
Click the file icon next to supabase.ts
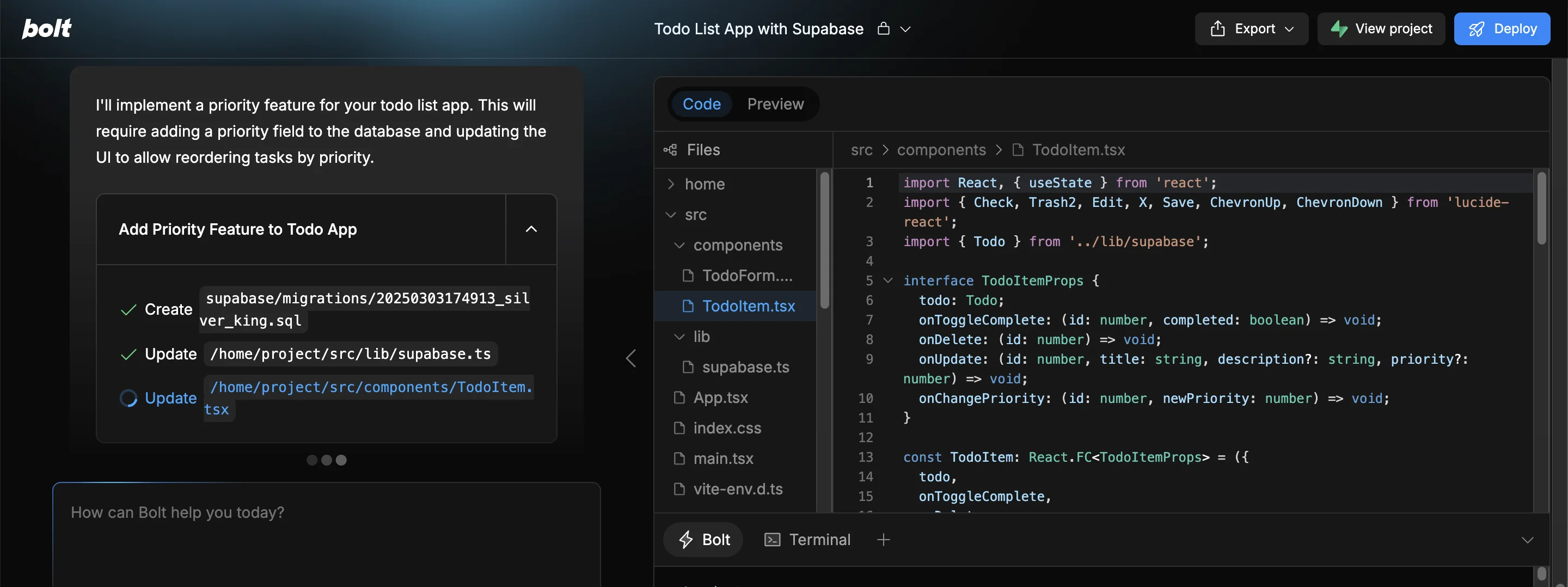[x=688, y=366]
